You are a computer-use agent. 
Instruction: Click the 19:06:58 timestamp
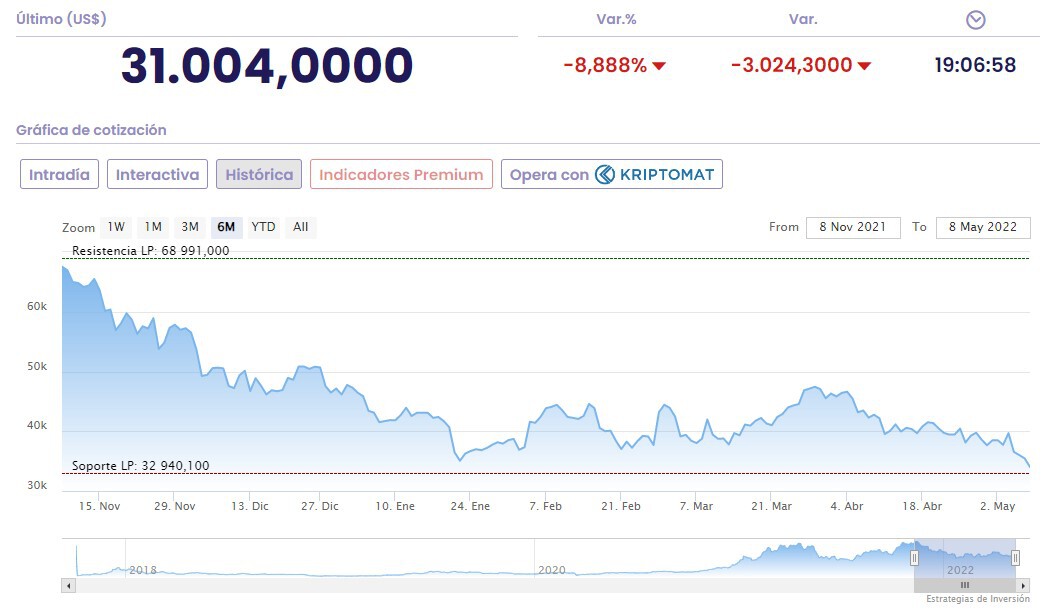click(x=975, y=65)
